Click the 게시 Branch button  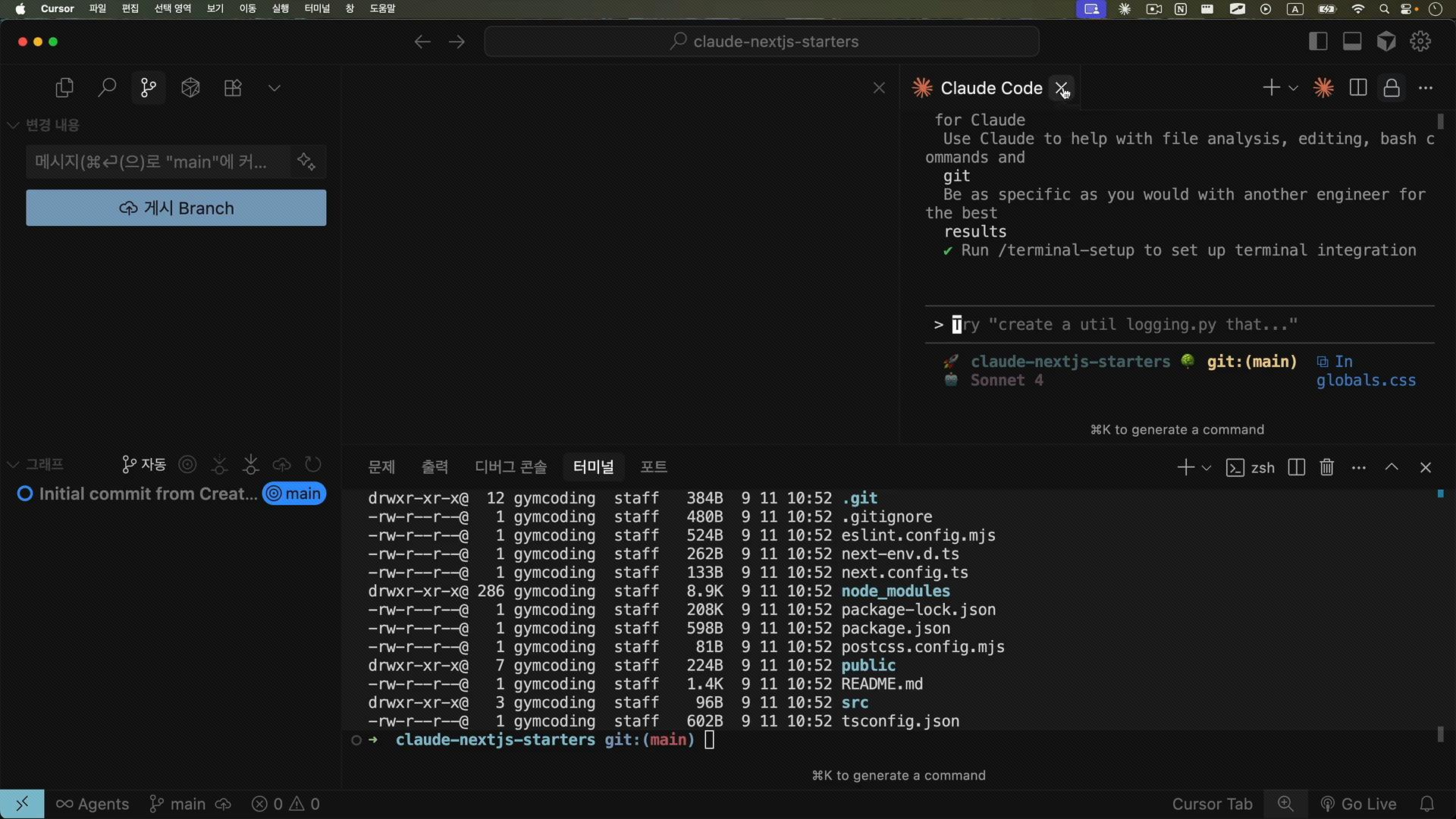176,208
